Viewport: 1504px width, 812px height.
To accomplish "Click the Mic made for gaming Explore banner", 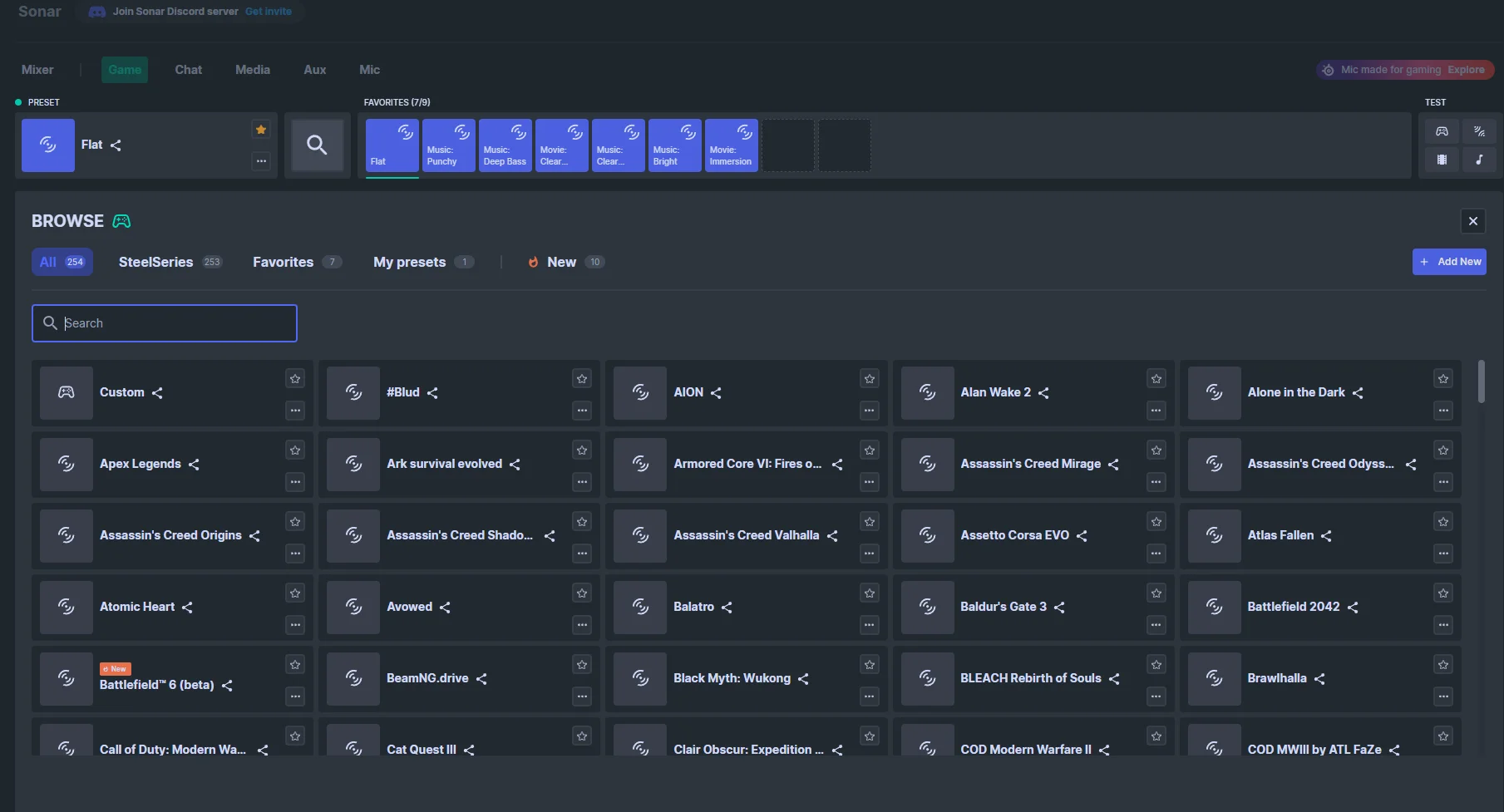I will pyautogui.click(x=1405, y=70).
